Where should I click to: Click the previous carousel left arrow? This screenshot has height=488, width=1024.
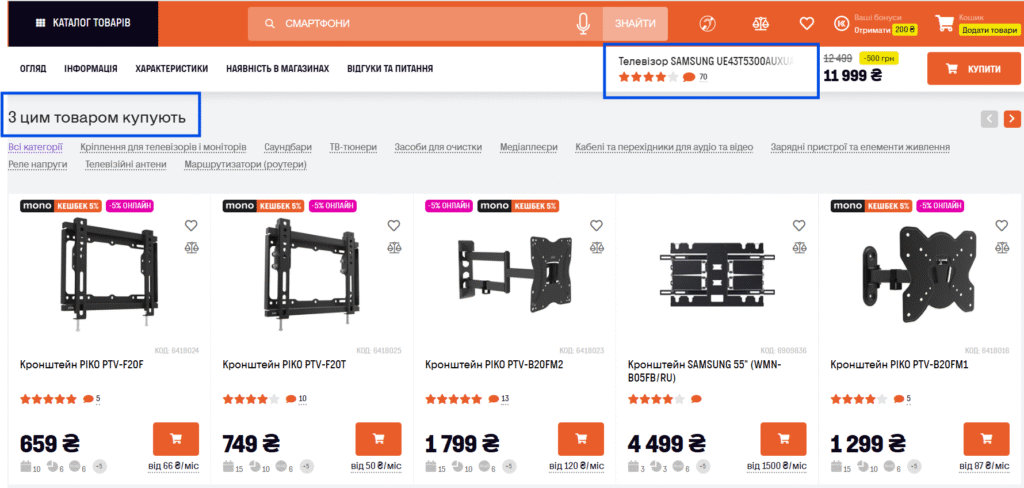click(989, 119)
